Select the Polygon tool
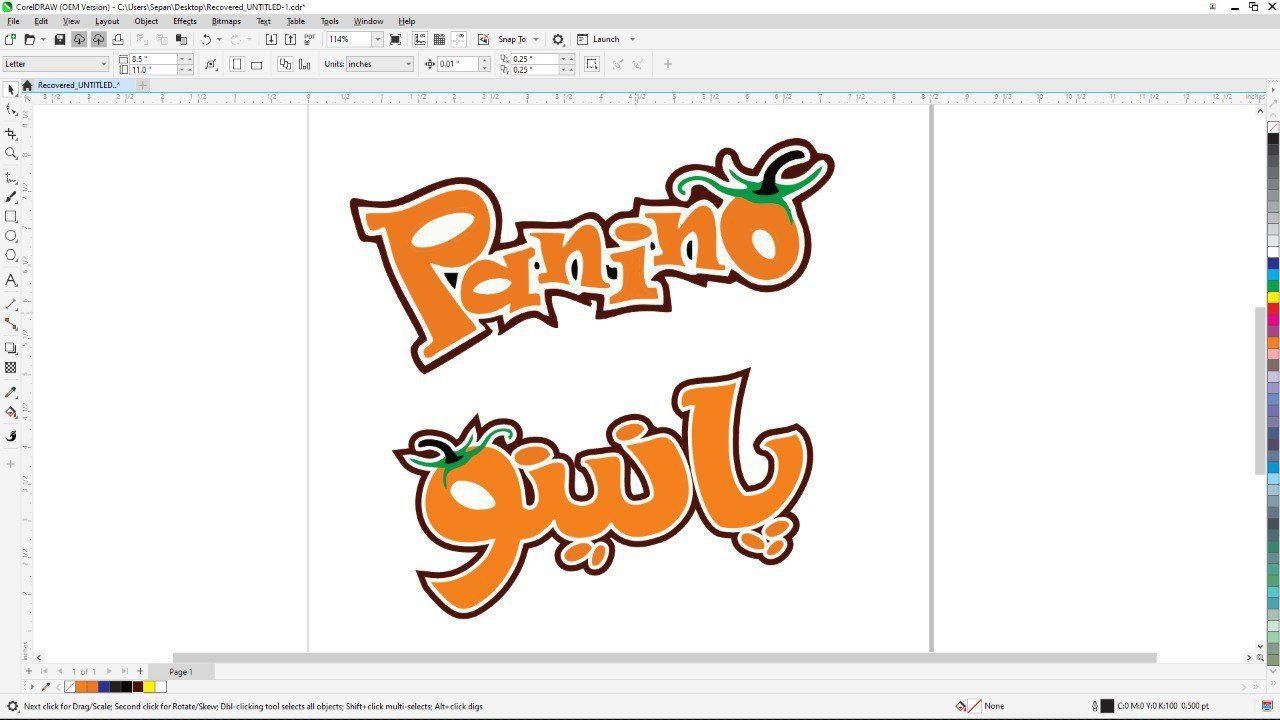This screenshot has height=720, width=1280. tap(11, 256)
